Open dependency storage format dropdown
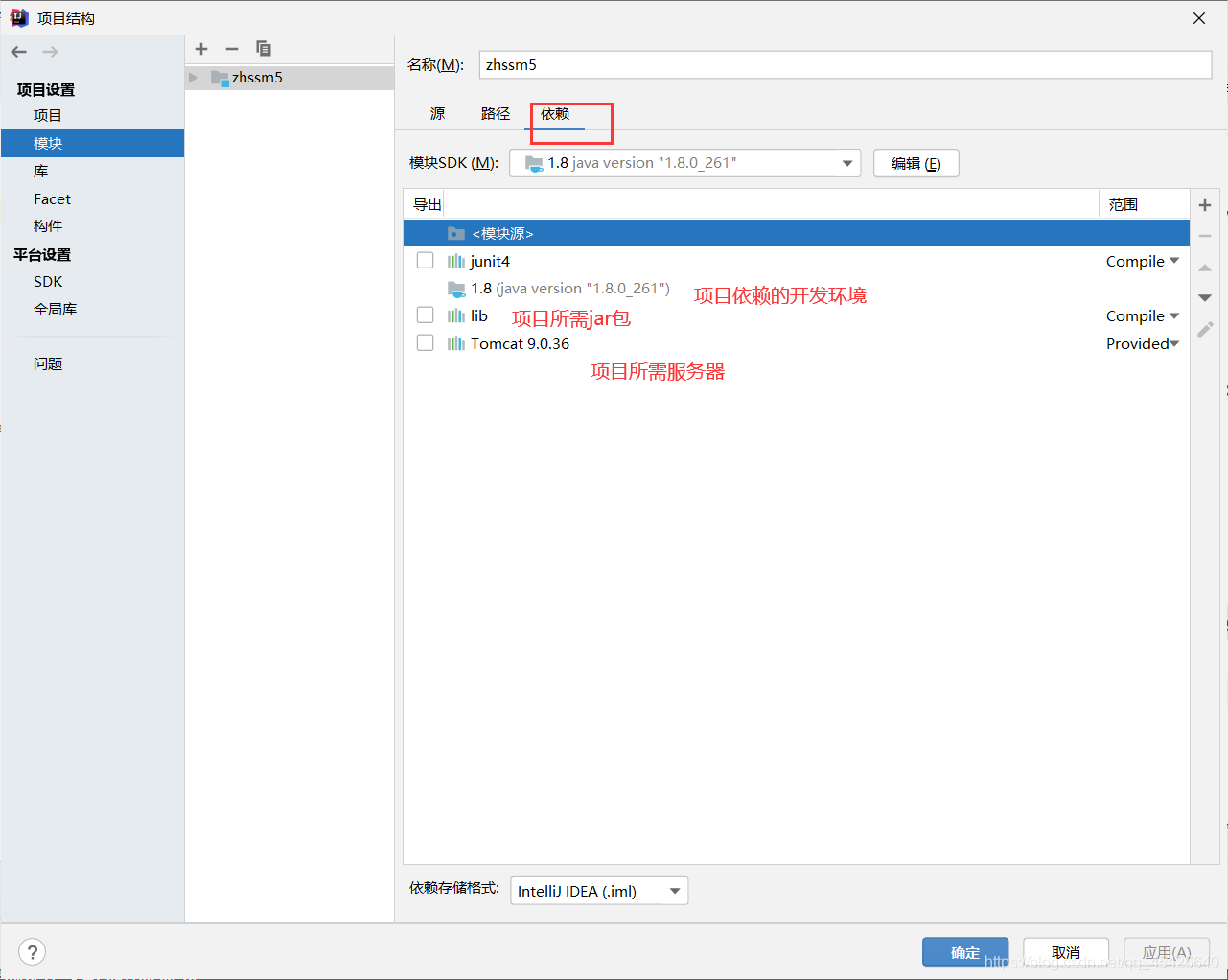This screenshot has height=980, width=1228. (x=599, y=891)
